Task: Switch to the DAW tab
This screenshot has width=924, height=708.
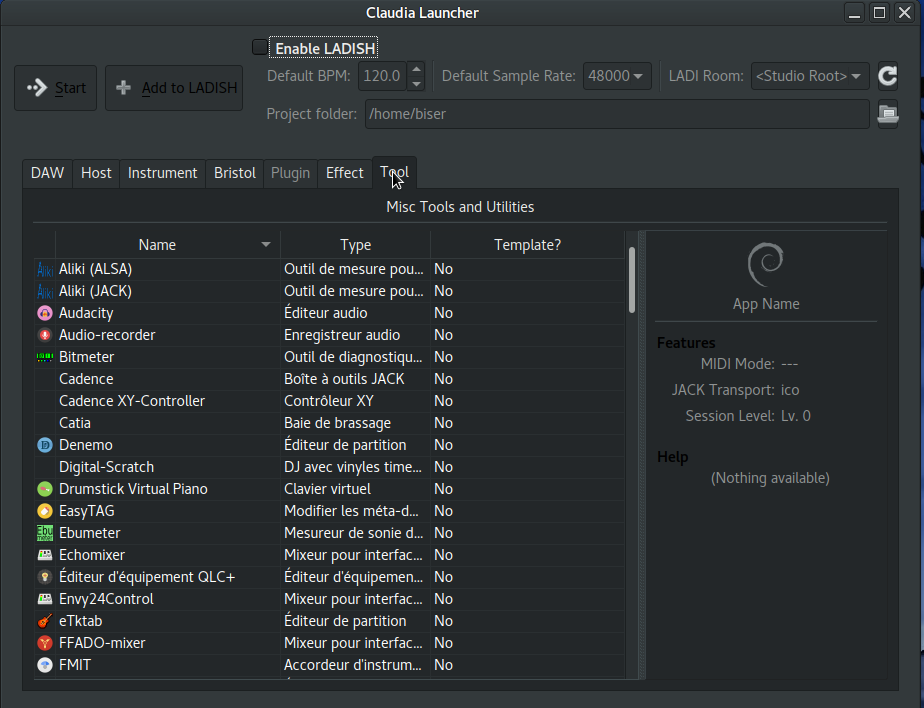Action: [47, 173]
